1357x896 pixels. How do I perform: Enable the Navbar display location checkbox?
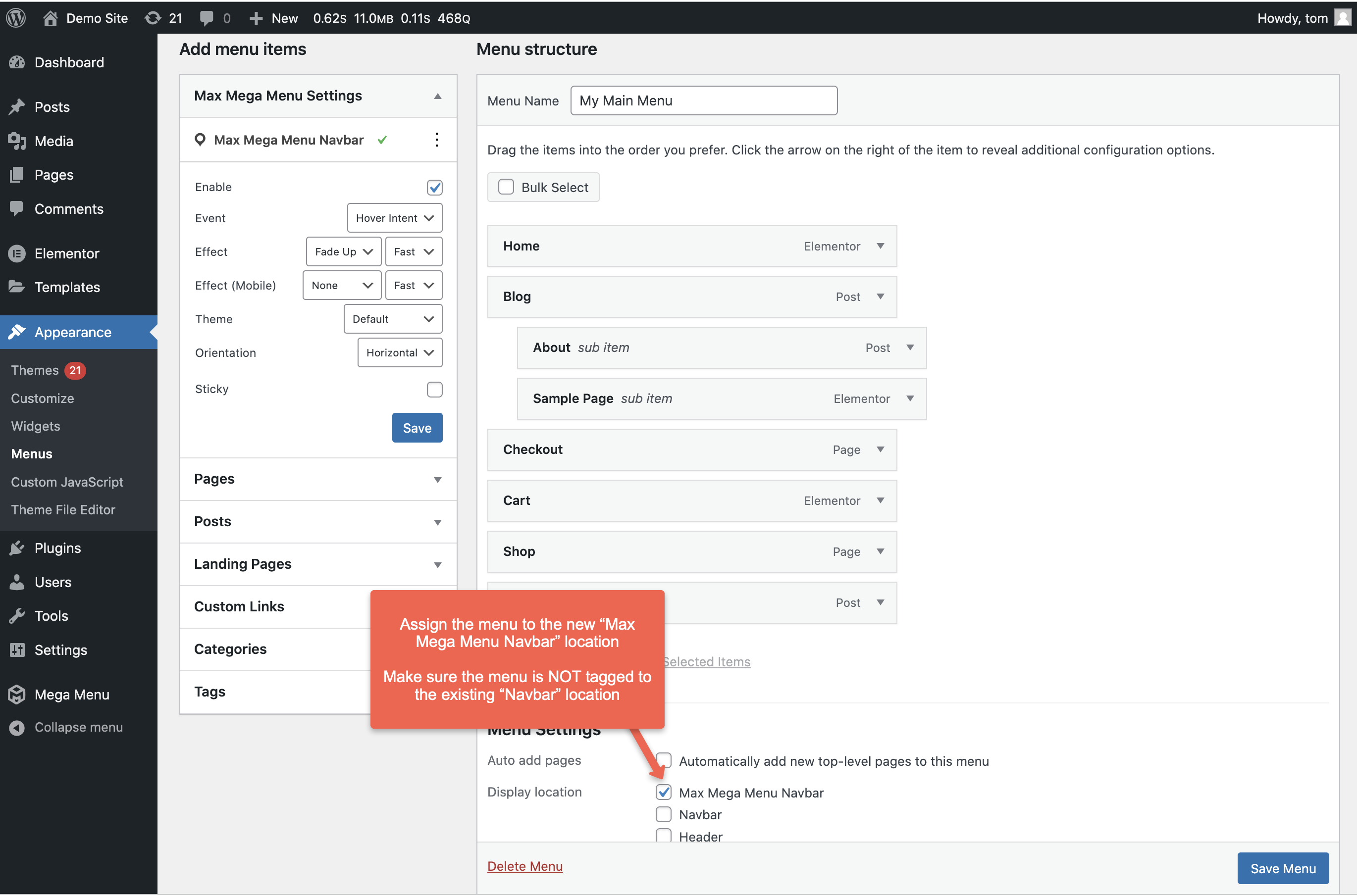(663, 814)
